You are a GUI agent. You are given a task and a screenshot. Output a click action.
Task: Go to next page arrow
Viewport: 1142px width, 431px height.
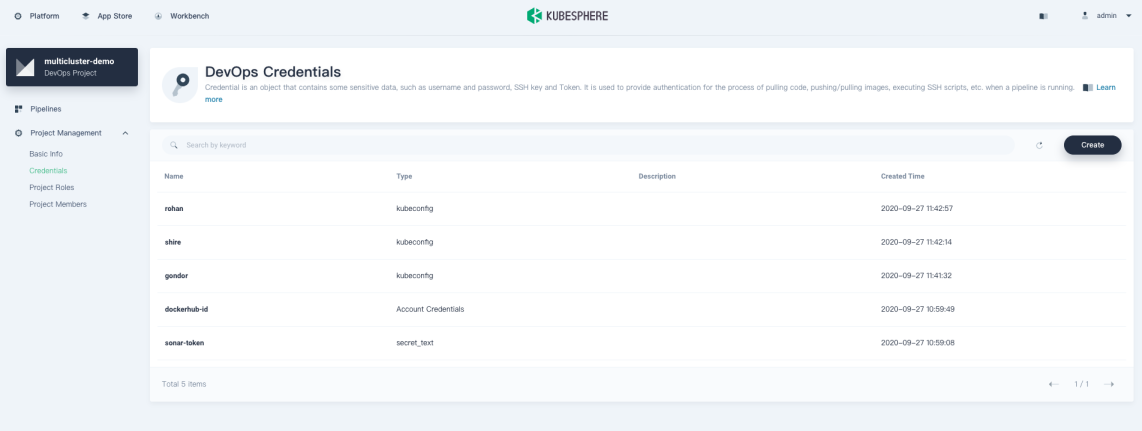click(x=1108, y=384)
